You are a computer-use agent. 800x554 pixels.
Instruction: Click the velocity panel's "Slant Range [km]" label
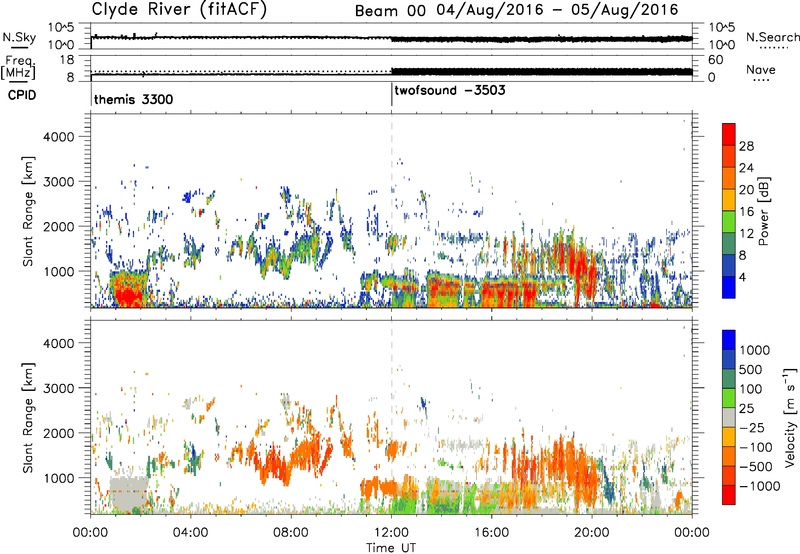(28, 417)
